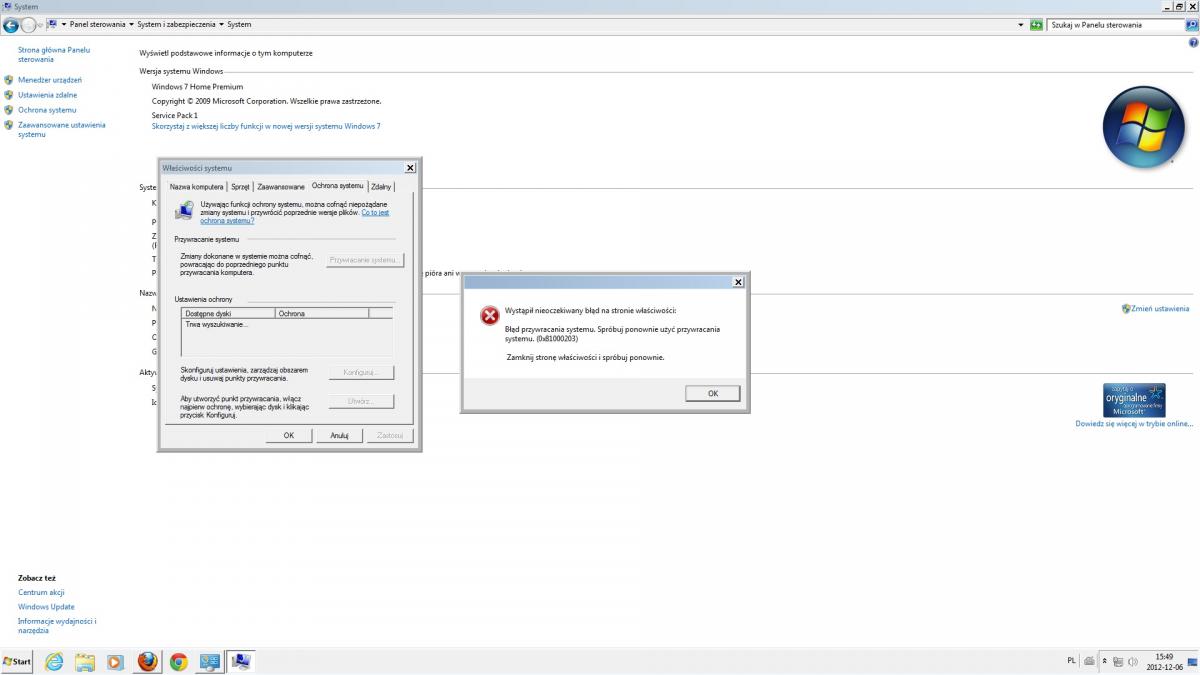Click the Zmień ustawienia link
Viewport: 1200px width, 675px height.
(x=1160, y=309)
